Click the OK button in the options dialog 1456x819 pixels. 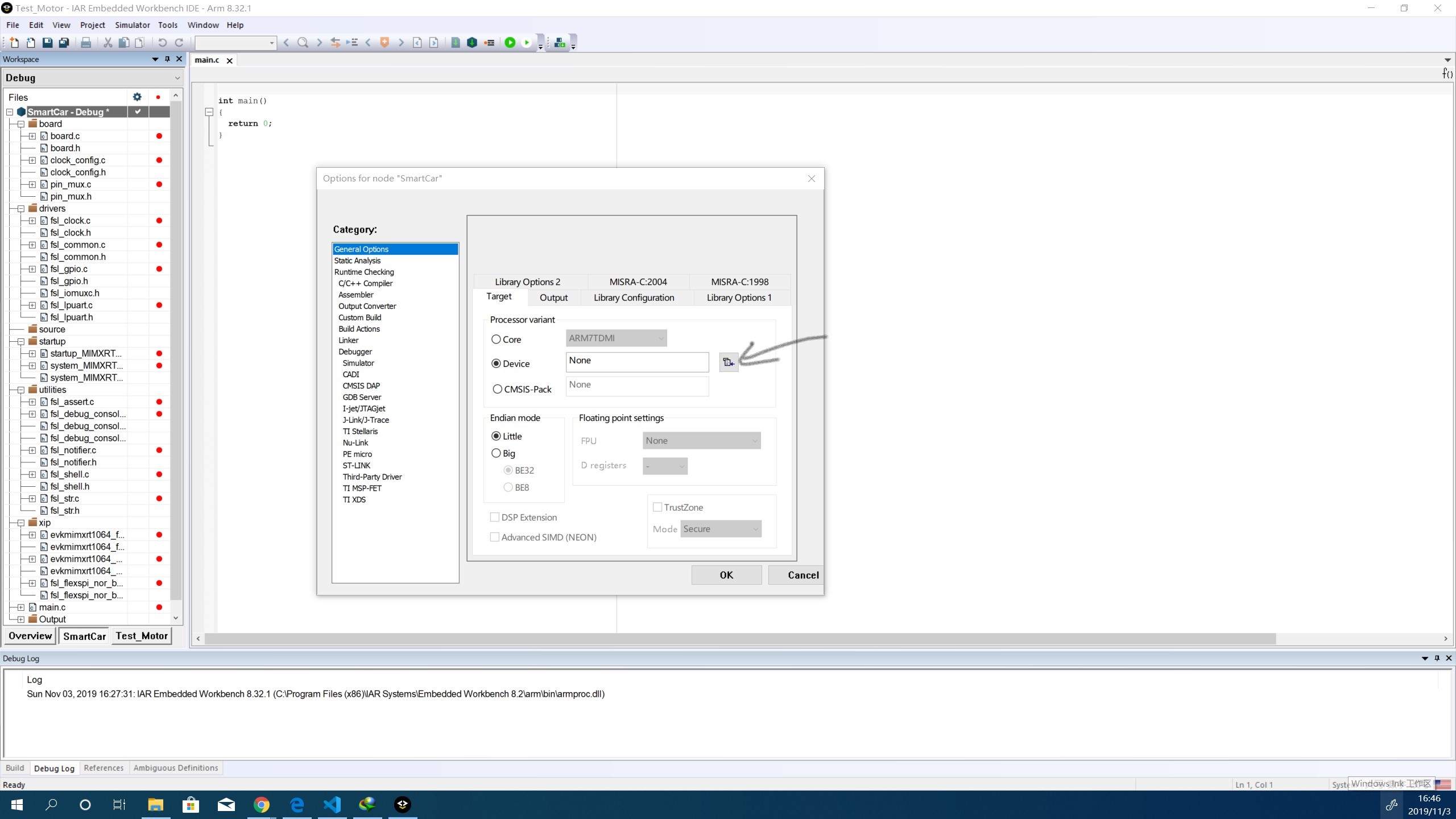(x=726, y=574)
